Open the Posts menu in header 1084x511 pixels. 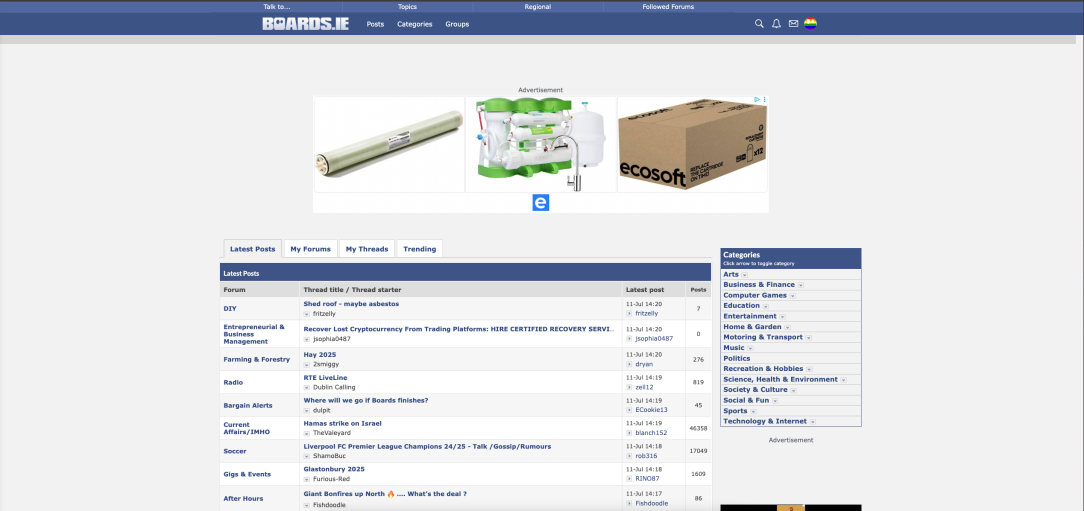click(x=375, y=24)
